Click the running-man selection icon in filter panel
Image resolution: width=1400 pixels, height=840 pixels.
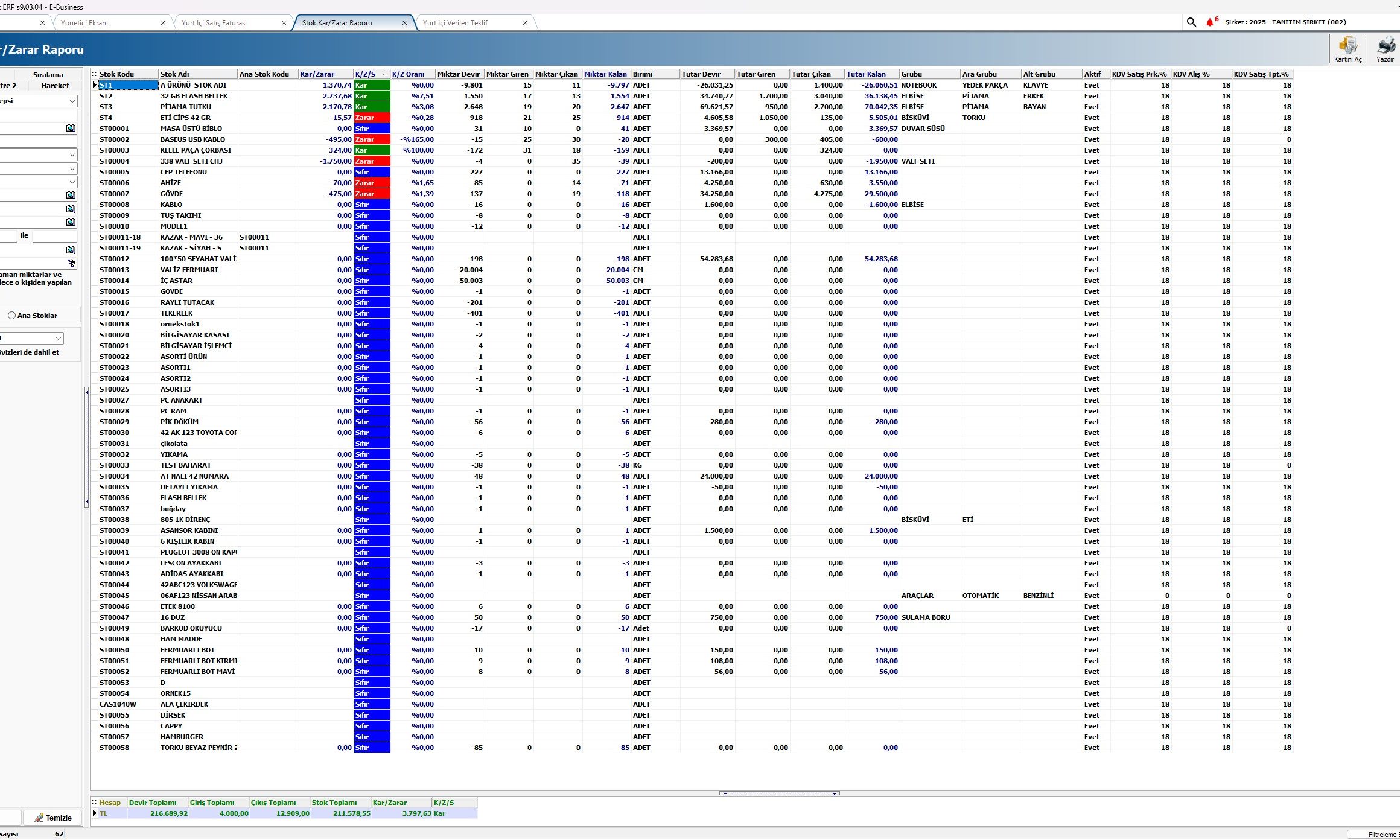pyautogui.click(x=71, y=263)
